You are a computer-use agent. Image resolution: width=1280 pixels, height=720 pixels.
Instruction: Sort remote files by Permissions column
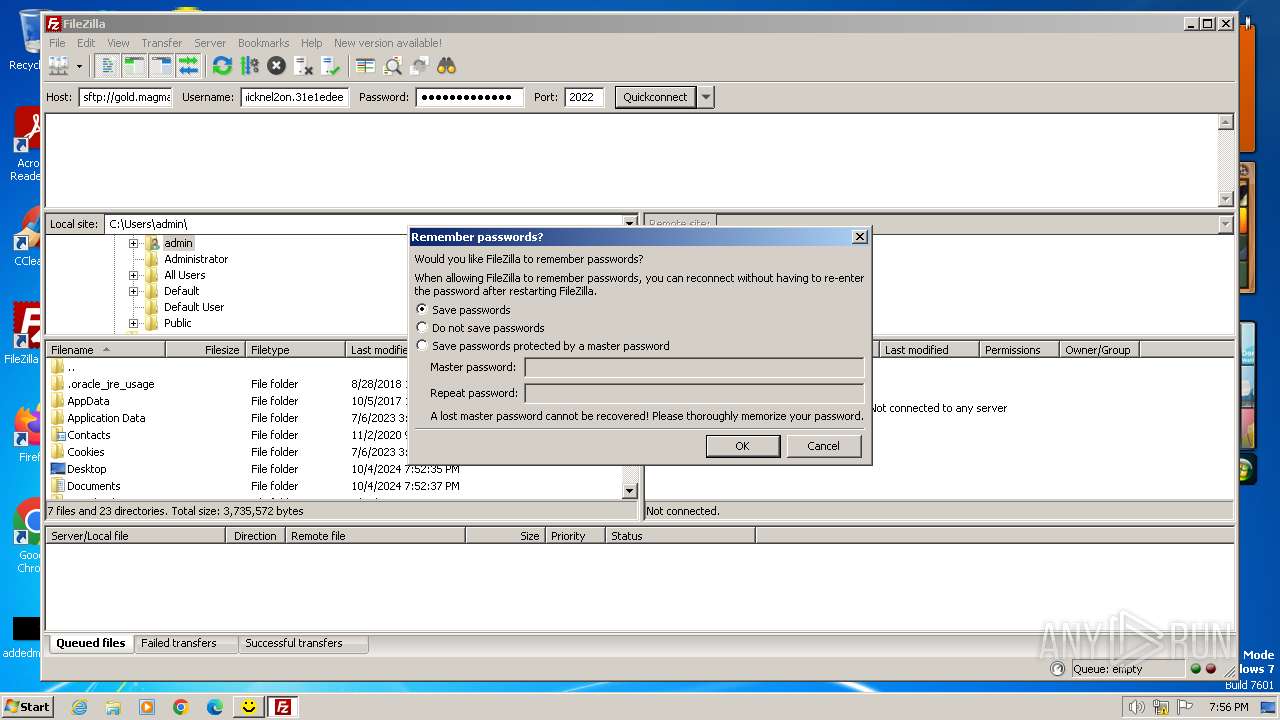click(1019, 350)
